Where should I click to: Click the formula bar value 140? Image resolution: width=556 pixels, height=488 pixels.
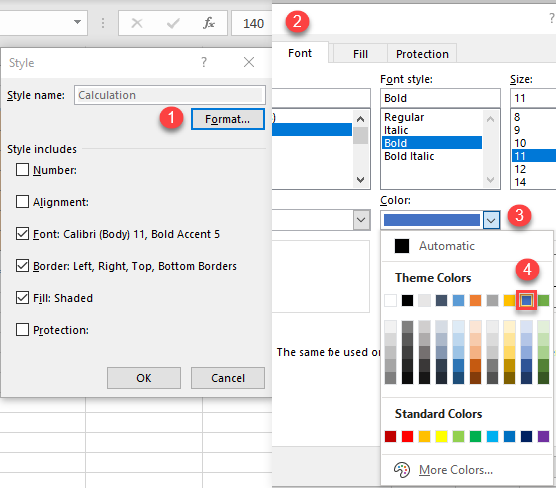(253, 23)
